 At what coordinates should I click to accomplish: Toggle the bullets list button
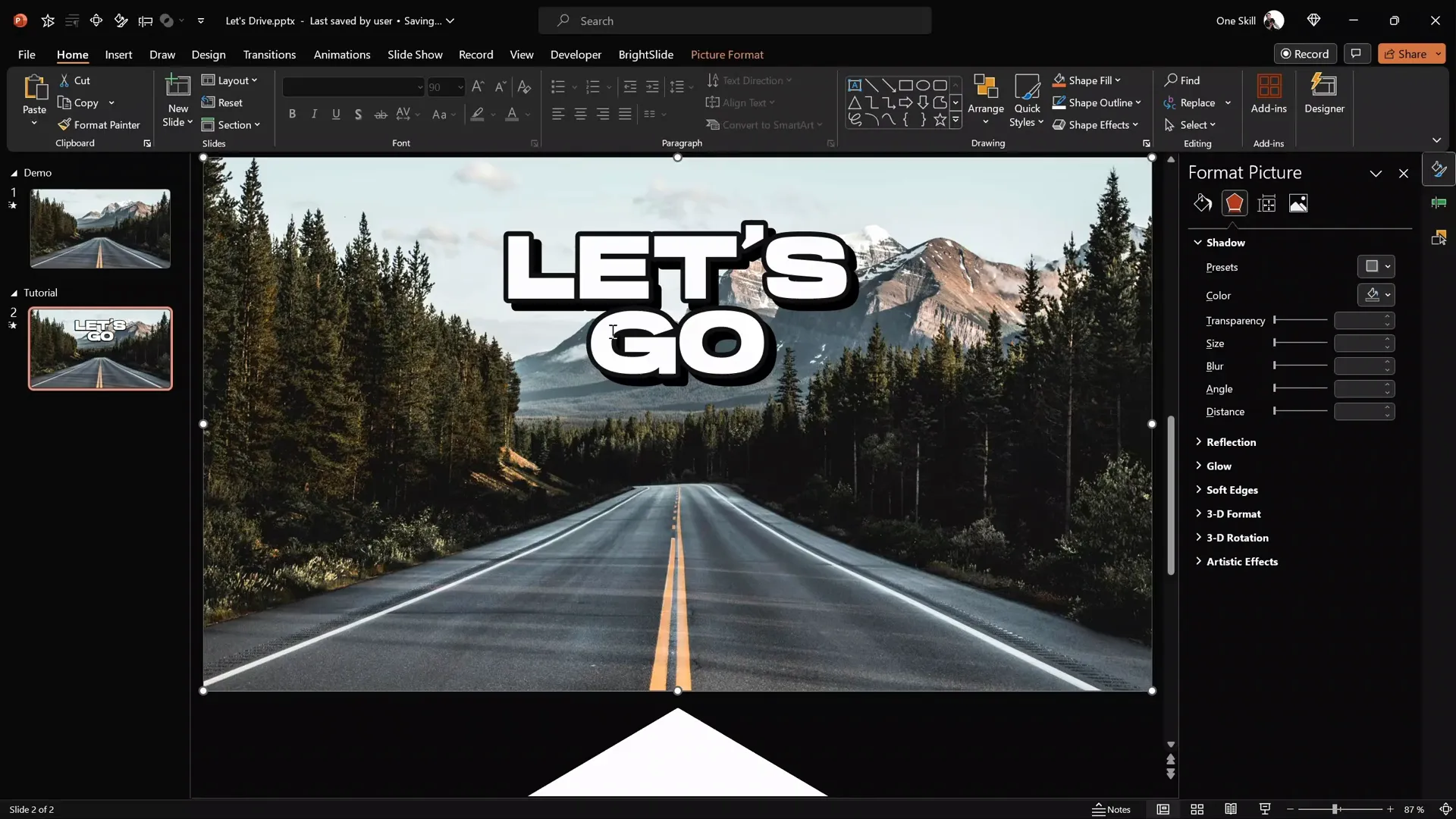[x=558, y=87]
